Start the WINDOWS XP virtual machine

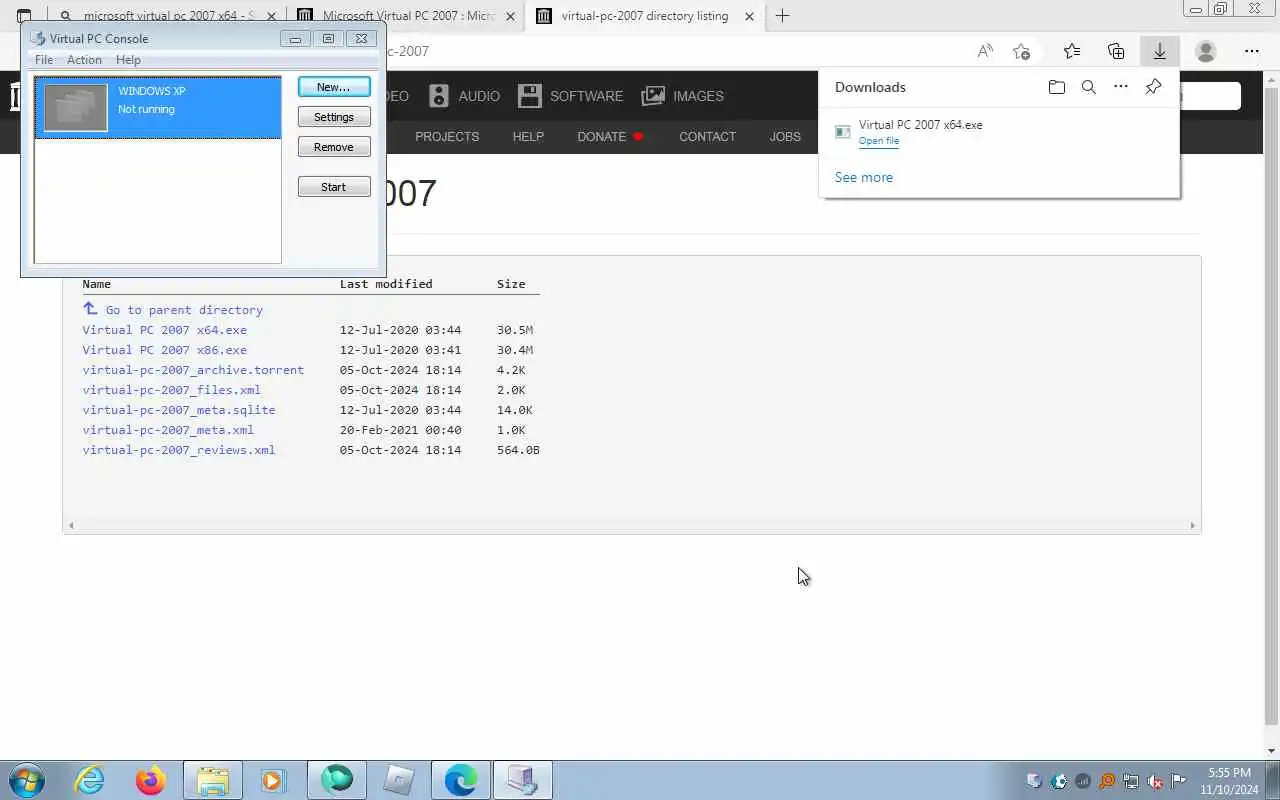click(334, 187)
